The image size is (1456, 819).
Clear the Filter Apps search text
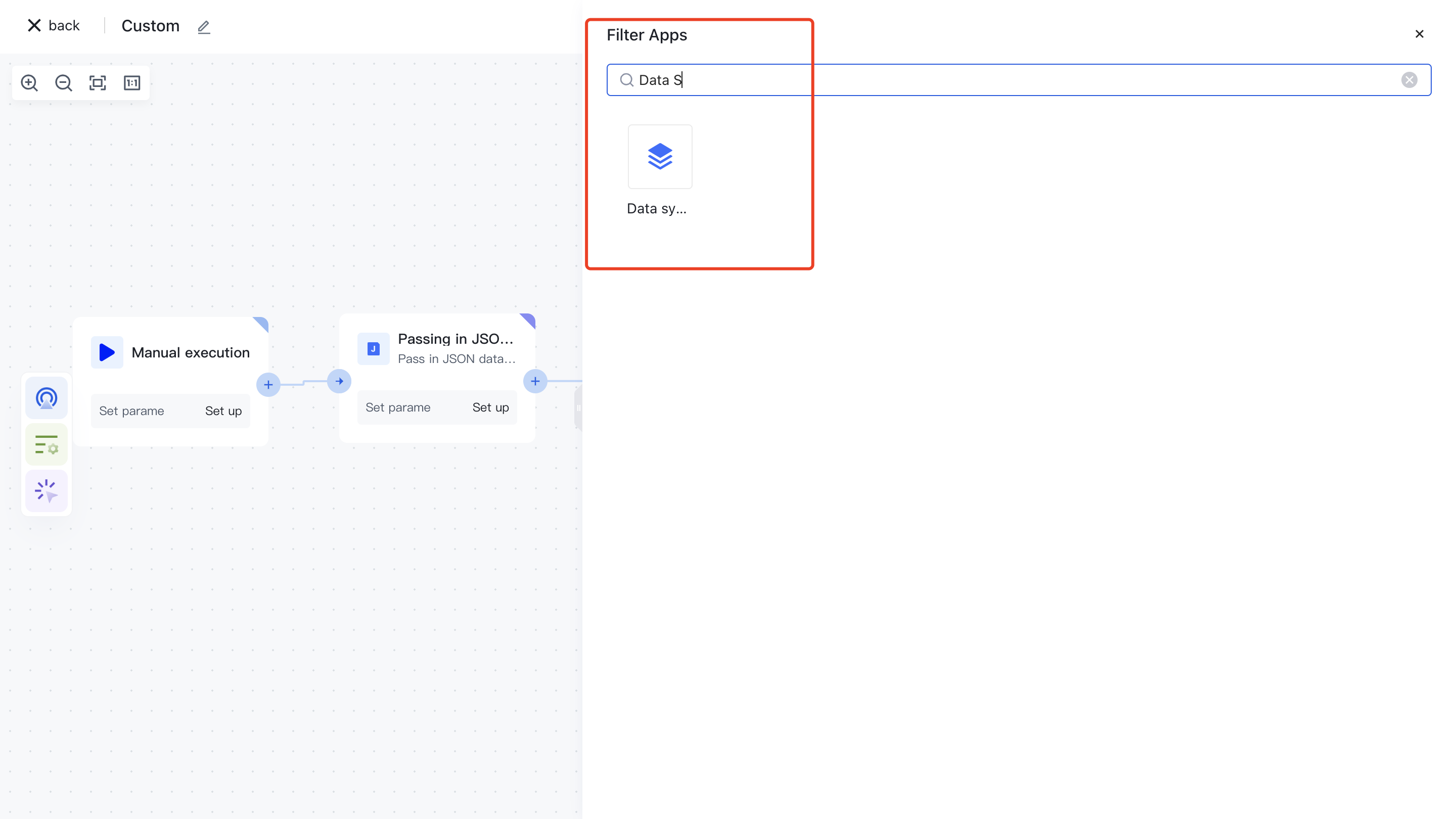[1409, 80]
